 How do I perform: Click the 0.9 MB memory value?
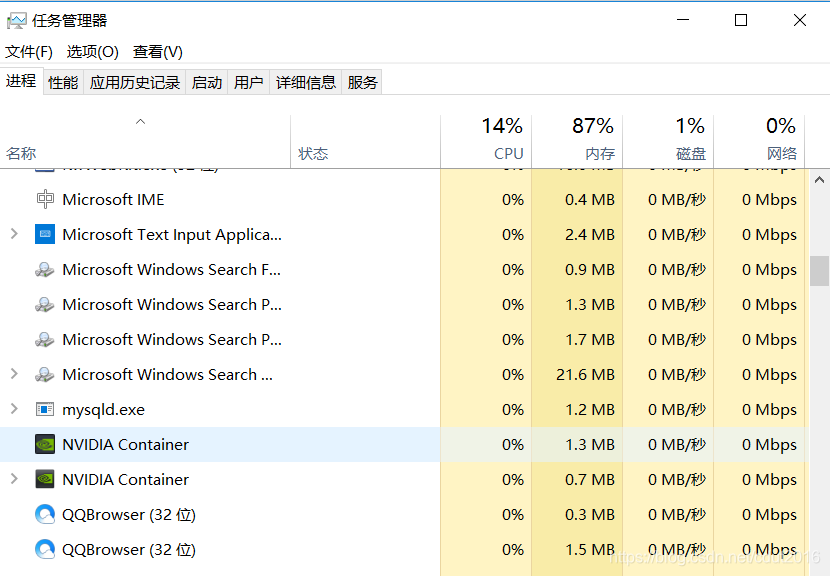(590, 269)
